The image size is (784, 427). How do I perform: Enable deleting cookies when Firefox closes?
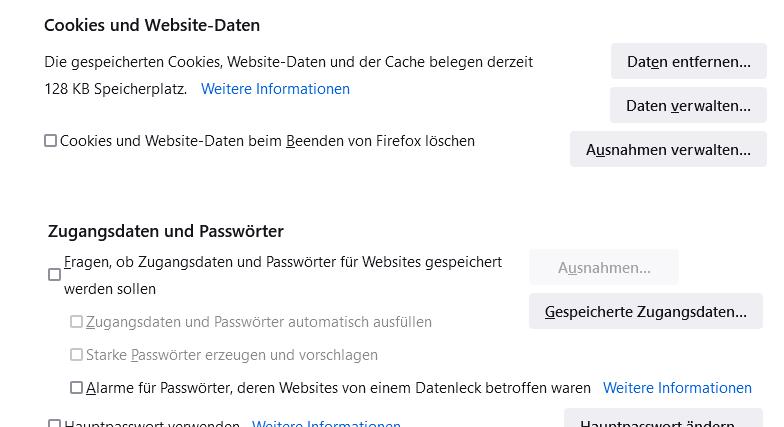click(51, 141)
